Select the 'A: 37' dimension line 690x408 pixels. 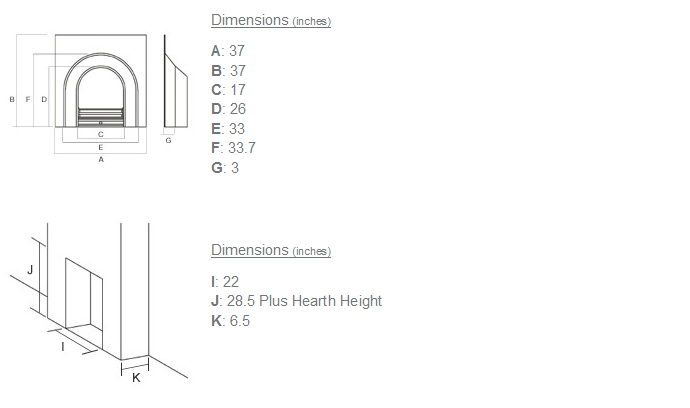pyautogui.click(x=228, y=51)
